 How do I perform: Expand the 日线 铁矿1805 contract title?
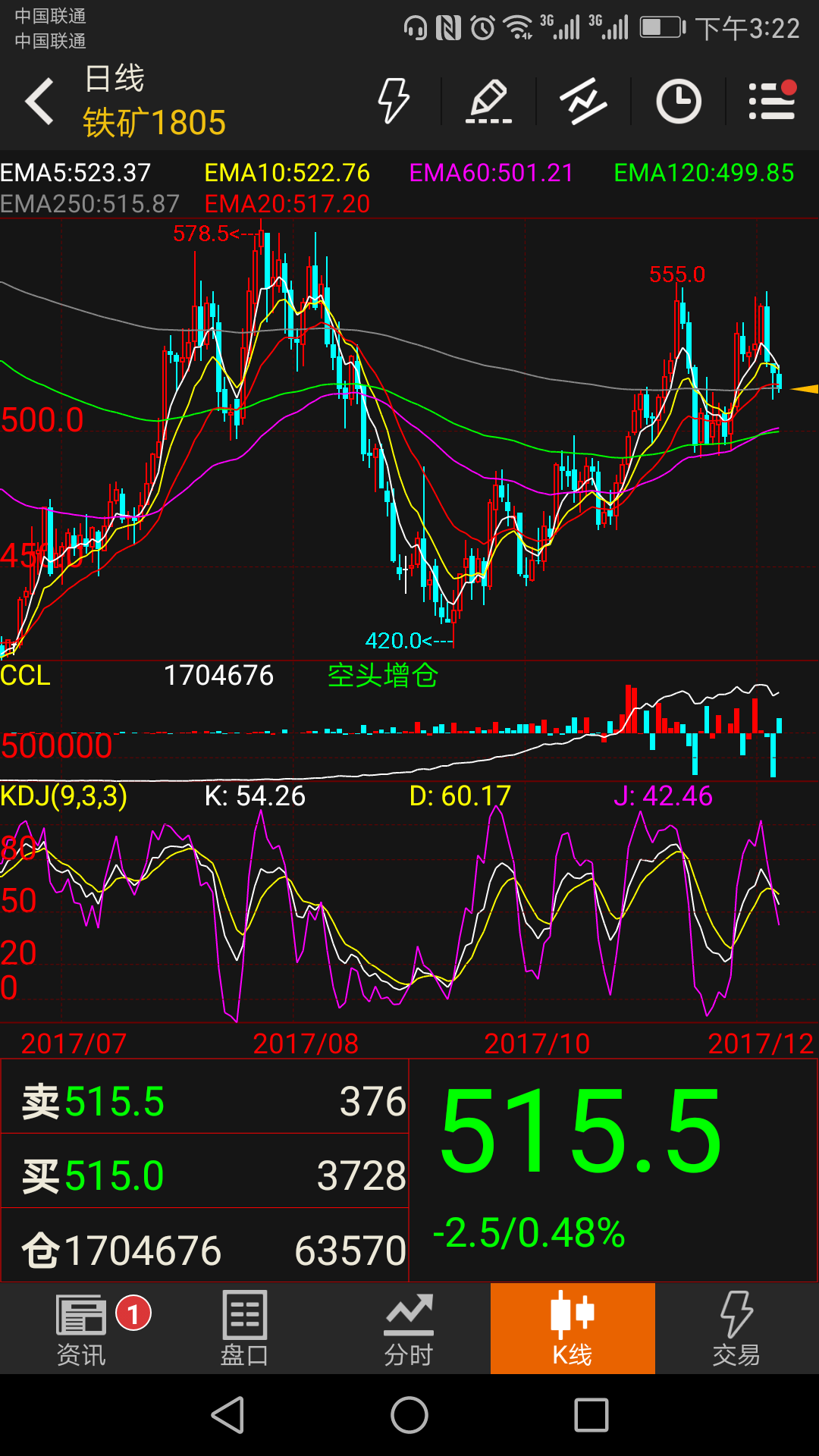coord(154,102)
